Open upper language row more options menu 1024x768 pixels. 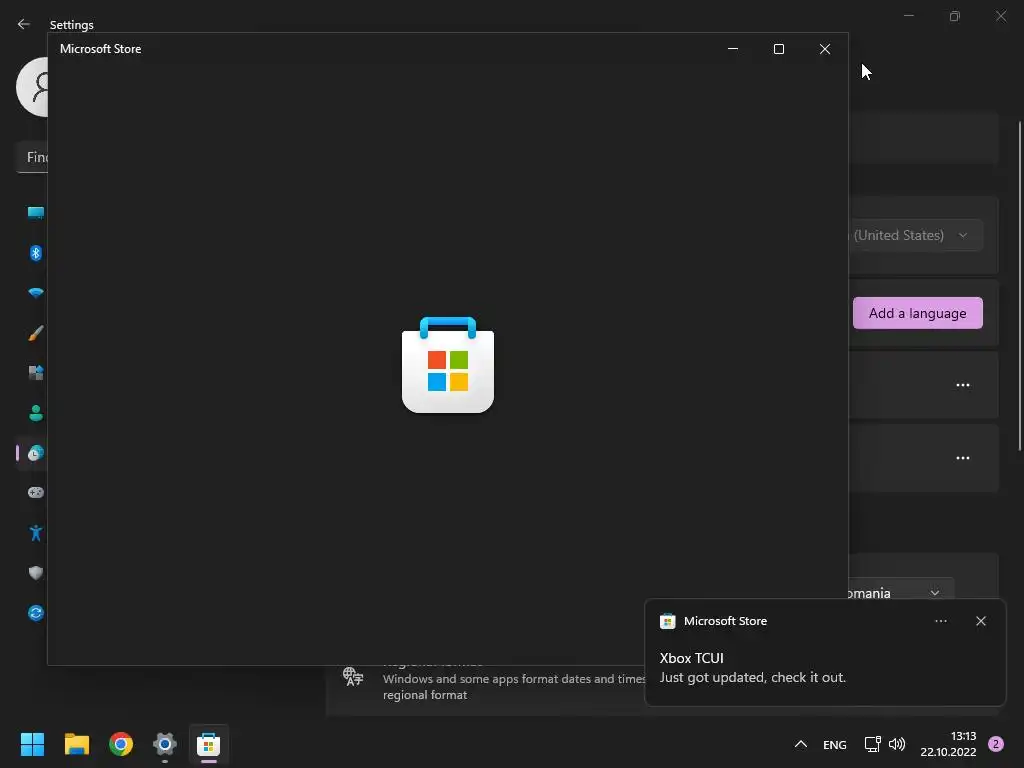pos(963,385)
